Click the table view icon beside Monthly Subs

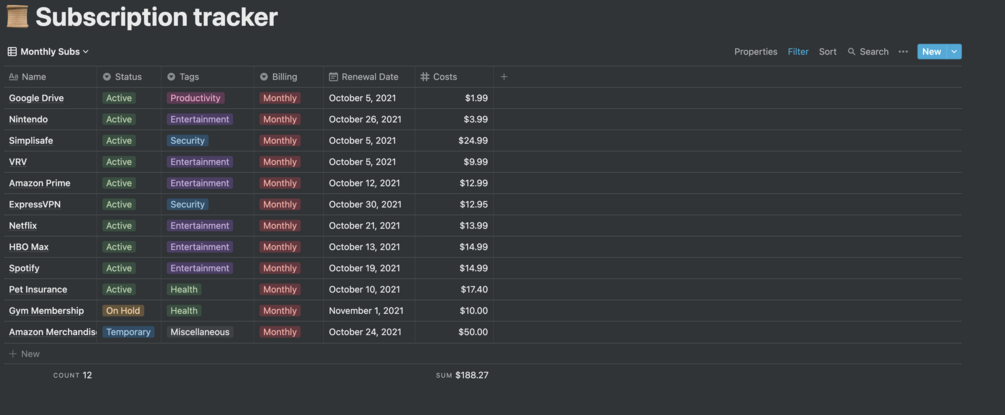point(12,52)
